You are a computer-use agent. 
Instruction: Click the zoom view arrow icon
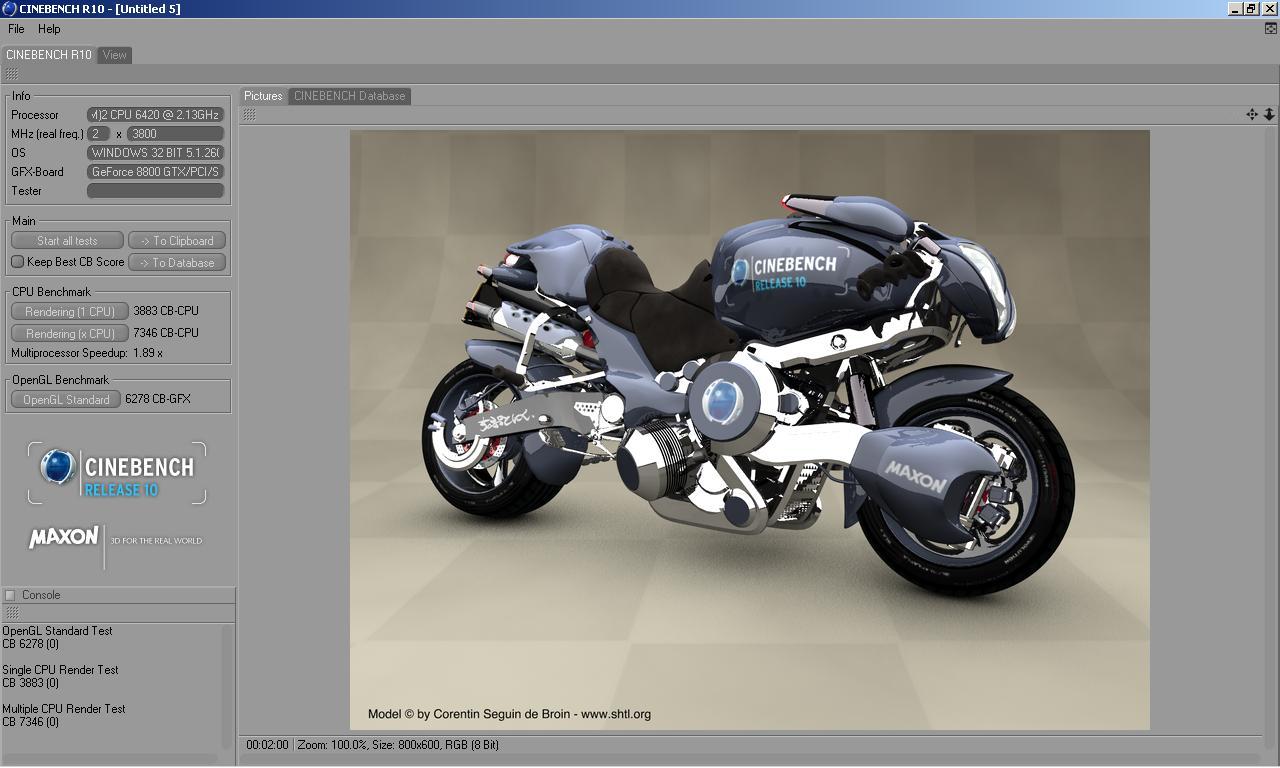tap(1269, 115)
